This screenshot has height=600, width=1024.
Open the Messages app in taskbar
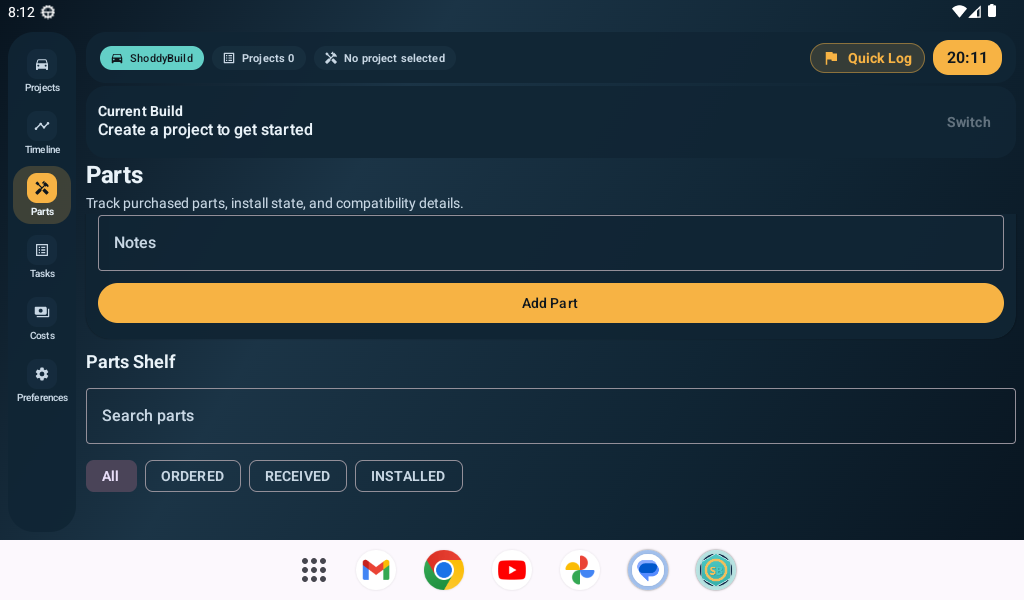(648, 570)
